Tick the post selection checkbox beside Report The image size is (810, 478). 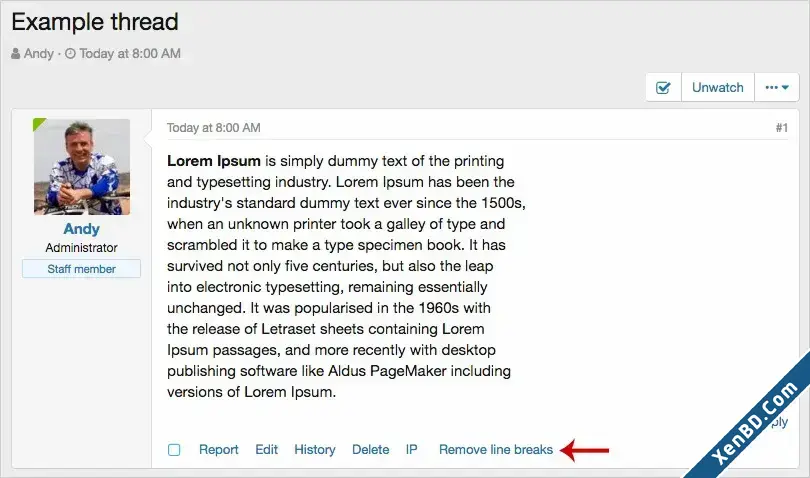point(174,450)
